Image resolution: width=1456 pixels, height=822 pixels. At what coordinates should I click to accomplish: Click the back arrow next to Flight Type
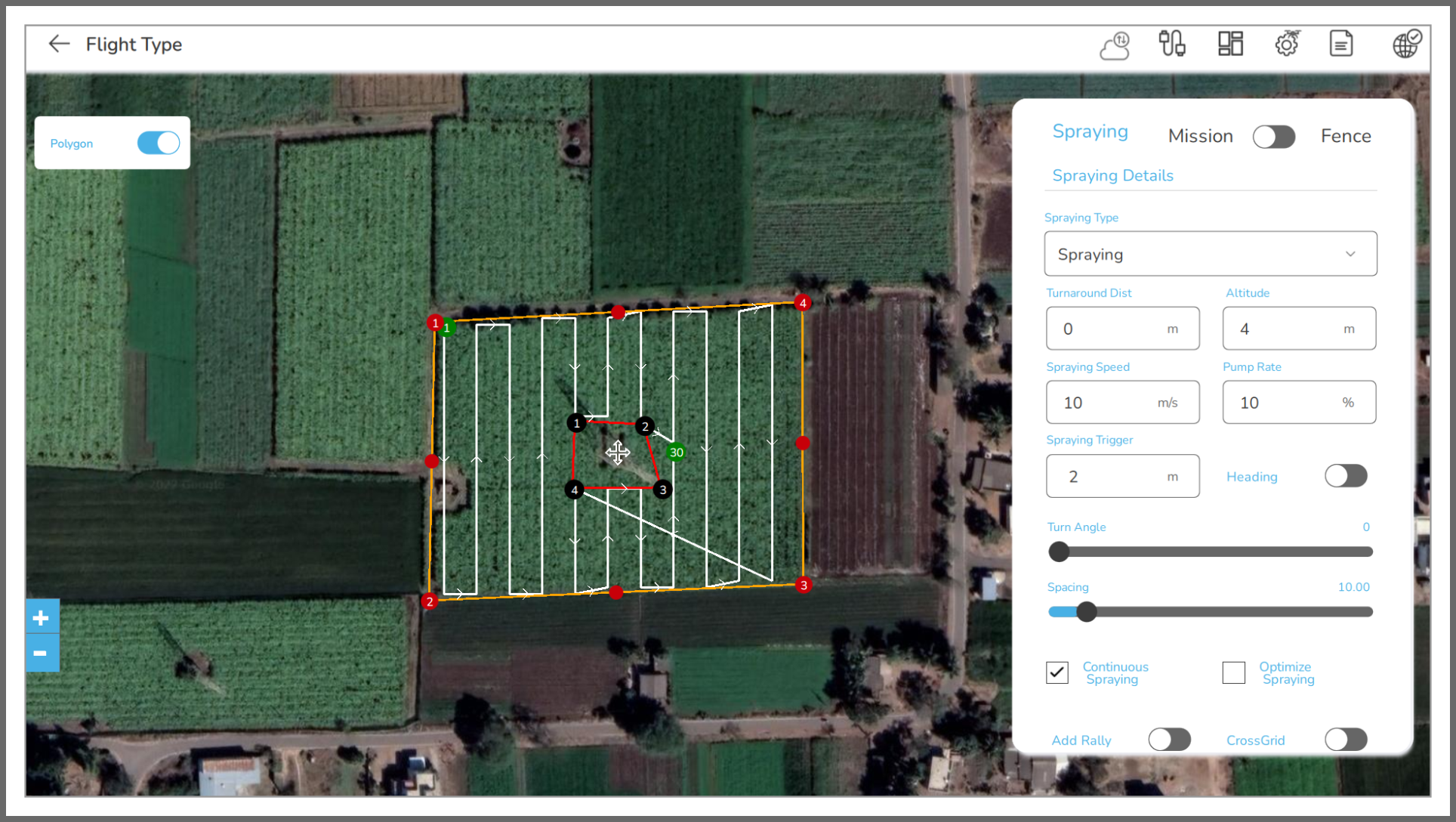tap(59, 45)
